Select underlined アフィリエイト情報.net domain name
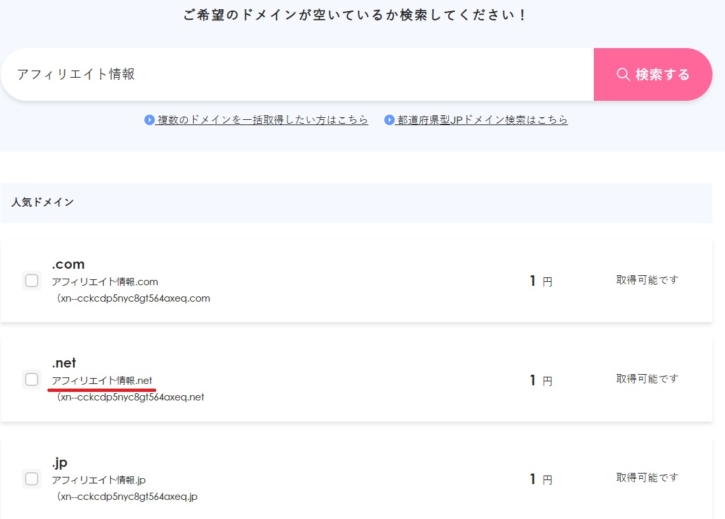The width and height of the screenshot is (725, 519). [102, 381]
